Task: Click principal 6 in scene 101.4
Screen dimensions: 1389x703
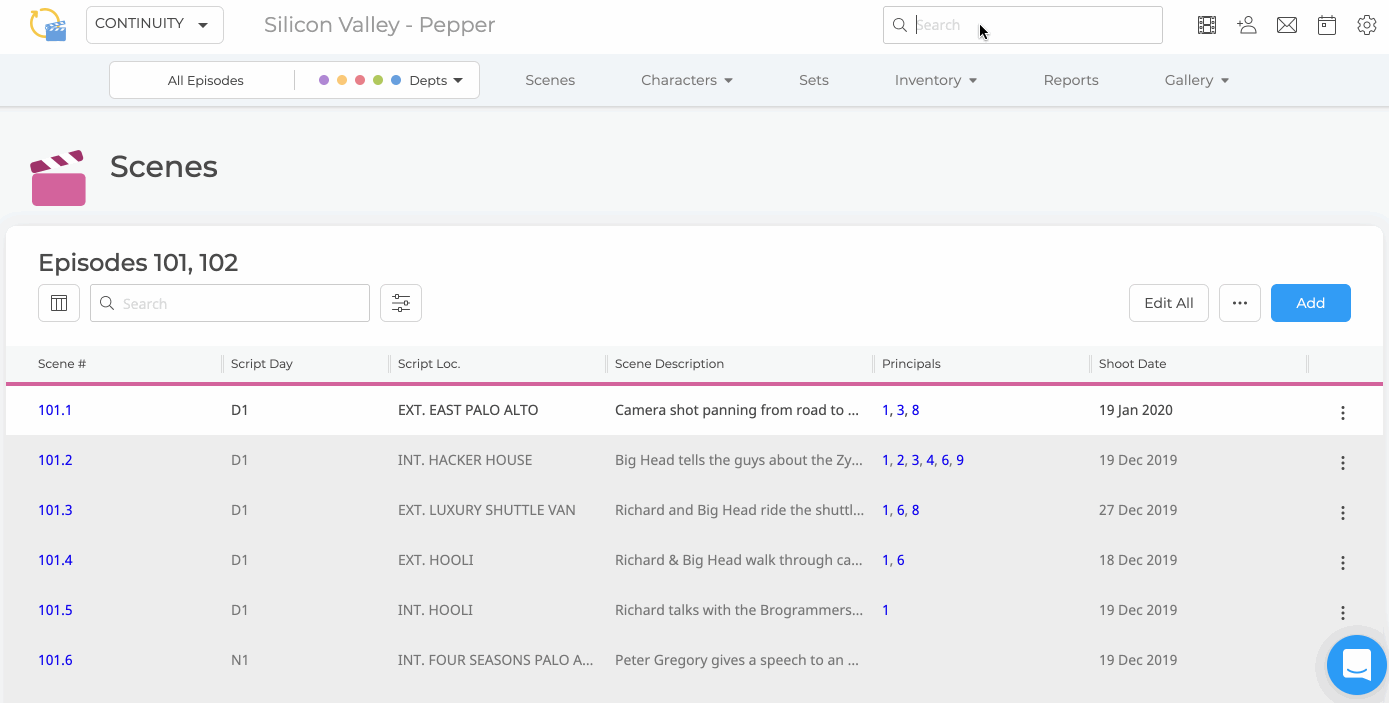Action: [x=900, y=560]
